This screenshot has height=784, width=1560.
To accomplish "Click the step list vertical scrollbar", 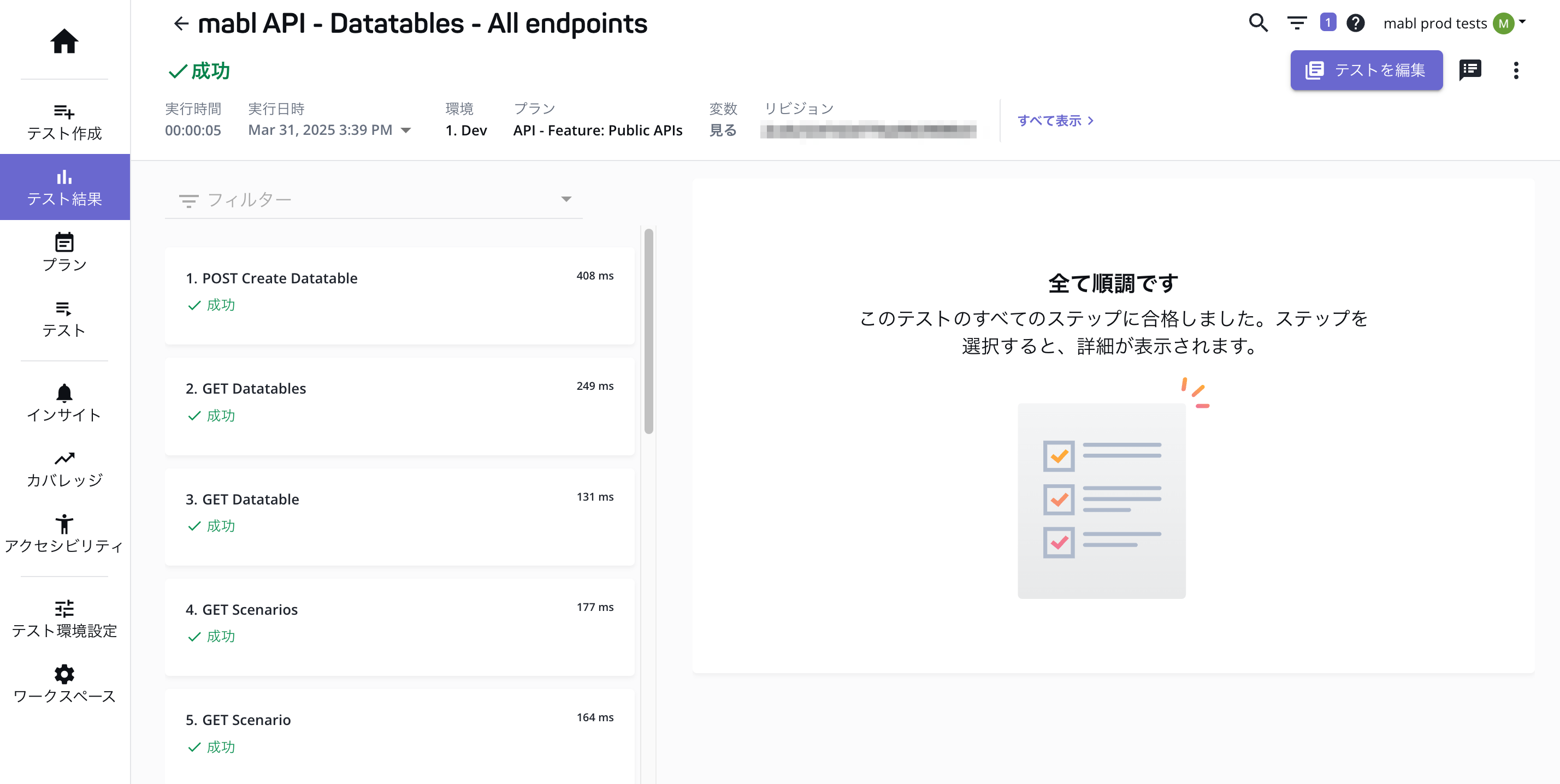I will (648, 331).
